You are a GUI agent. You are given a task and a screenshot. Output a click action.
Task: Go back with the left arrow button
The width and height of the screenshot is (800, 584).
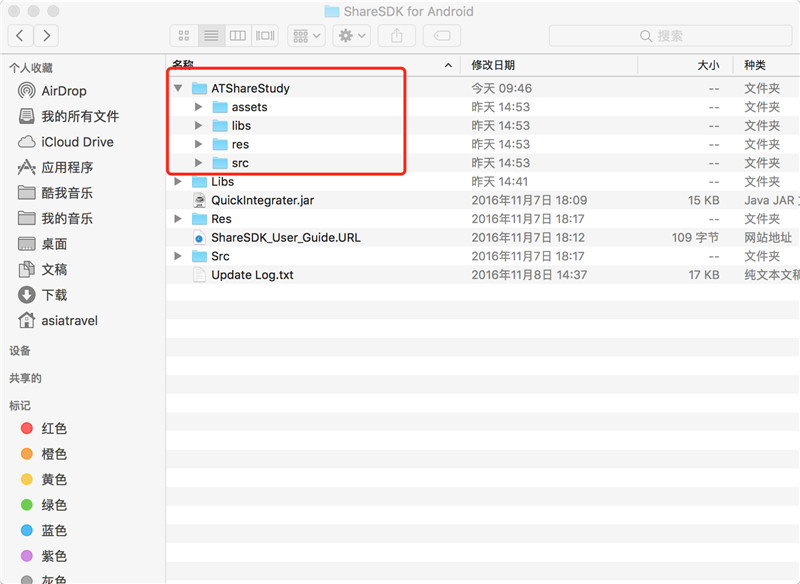(20, 36)
